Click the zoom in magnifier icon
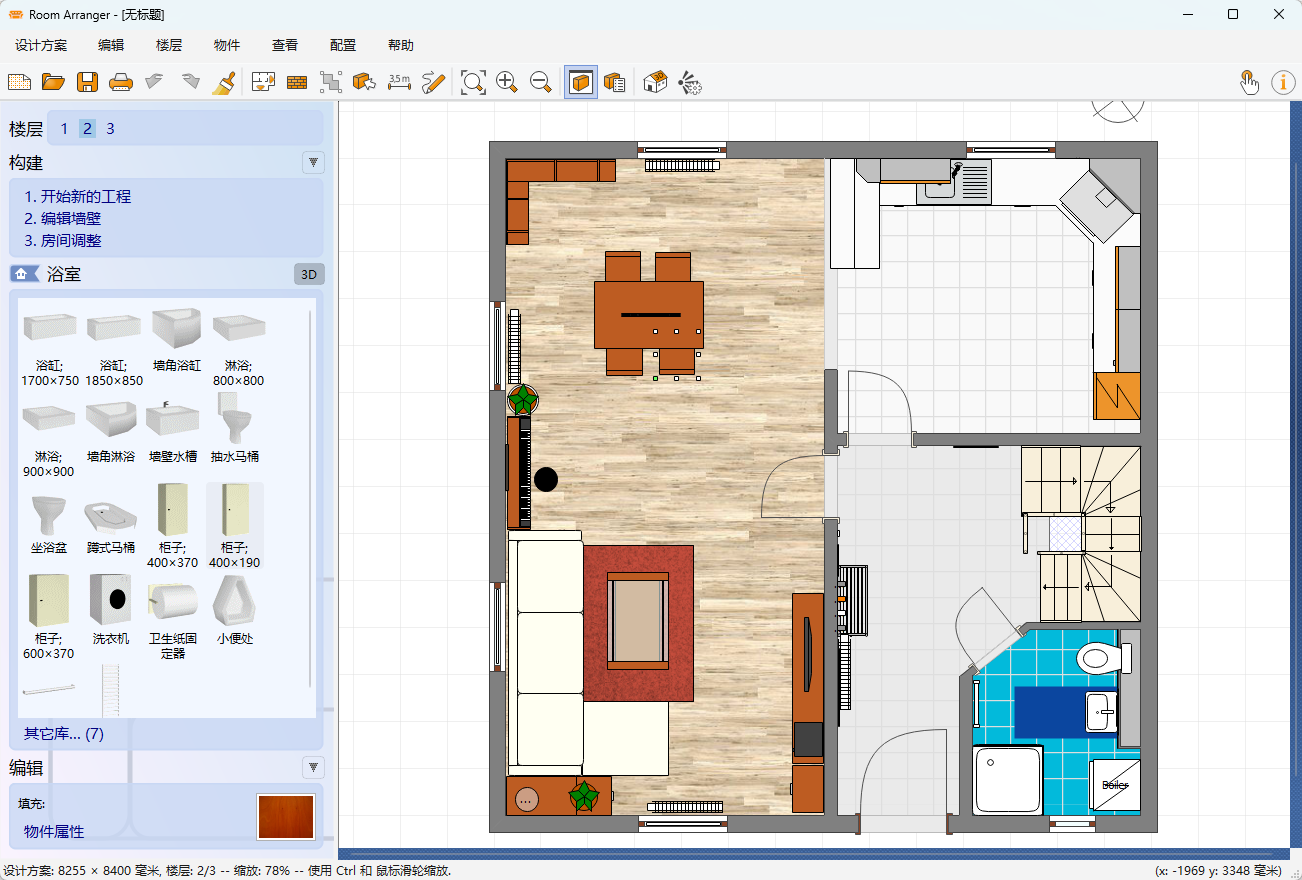 [x=507, y=82]
